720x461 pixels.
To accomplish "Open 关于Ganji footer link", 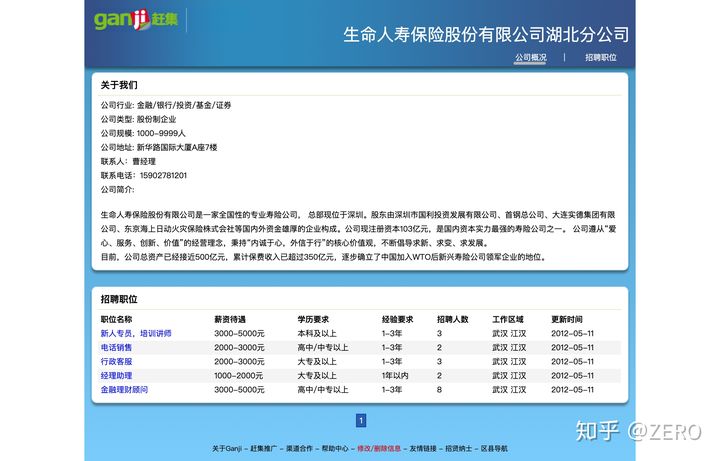I will point(226,448).
